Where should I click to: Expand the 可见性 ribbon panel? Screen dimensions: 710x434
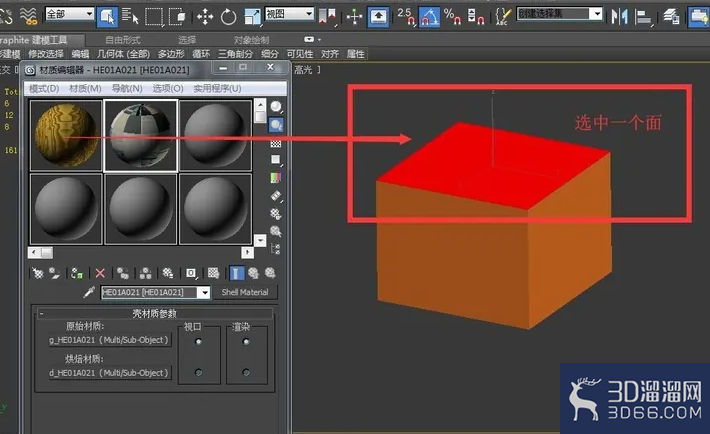pyautogui.click(x=300, y=54)
